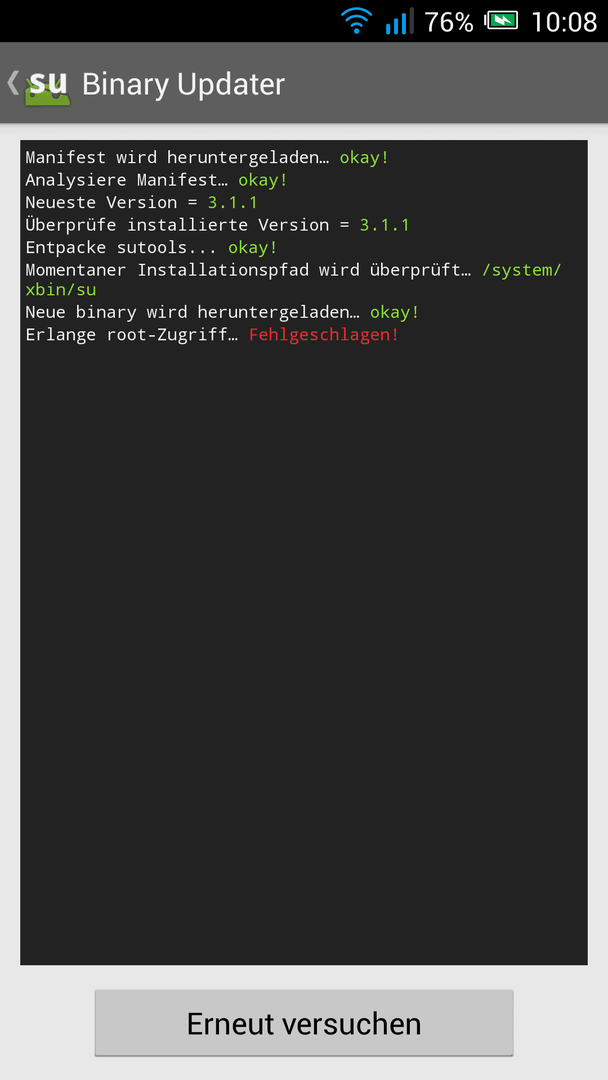Viewport: 608px width, 1080px height.
Task: Tap the Erneut versuchen button
Action: (x=304, y=1023)
